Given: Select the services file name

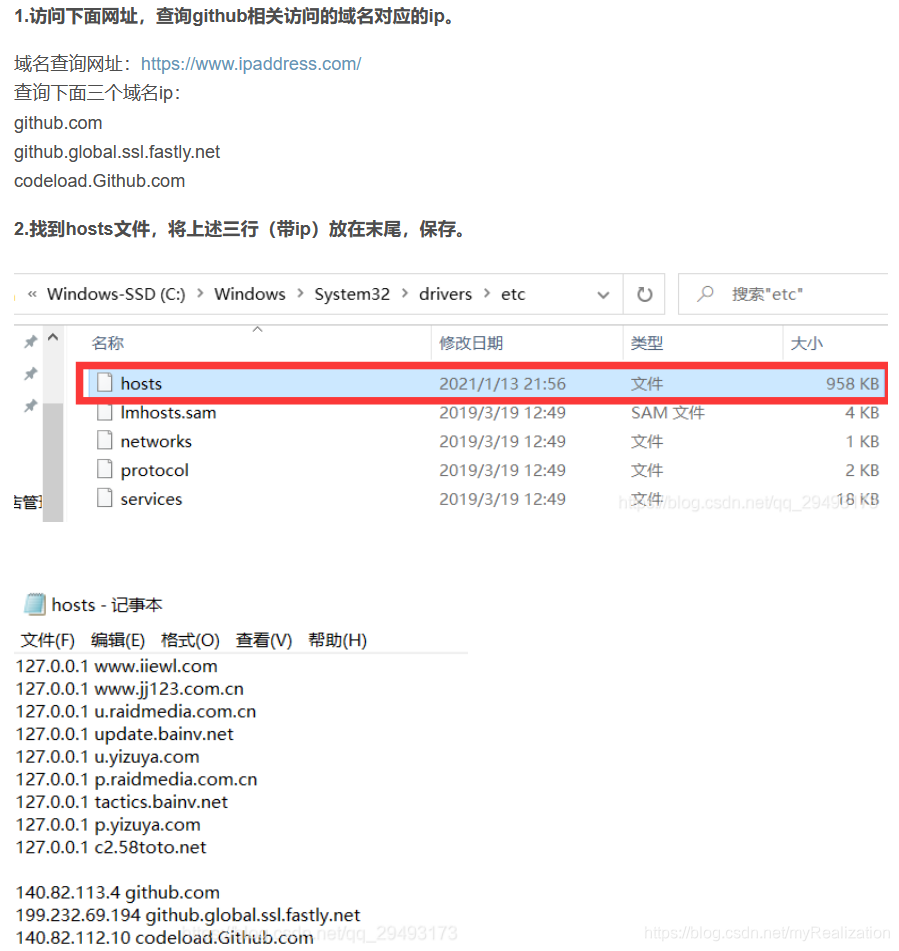Looking at the screenshot, I should (x=151, y=499).
